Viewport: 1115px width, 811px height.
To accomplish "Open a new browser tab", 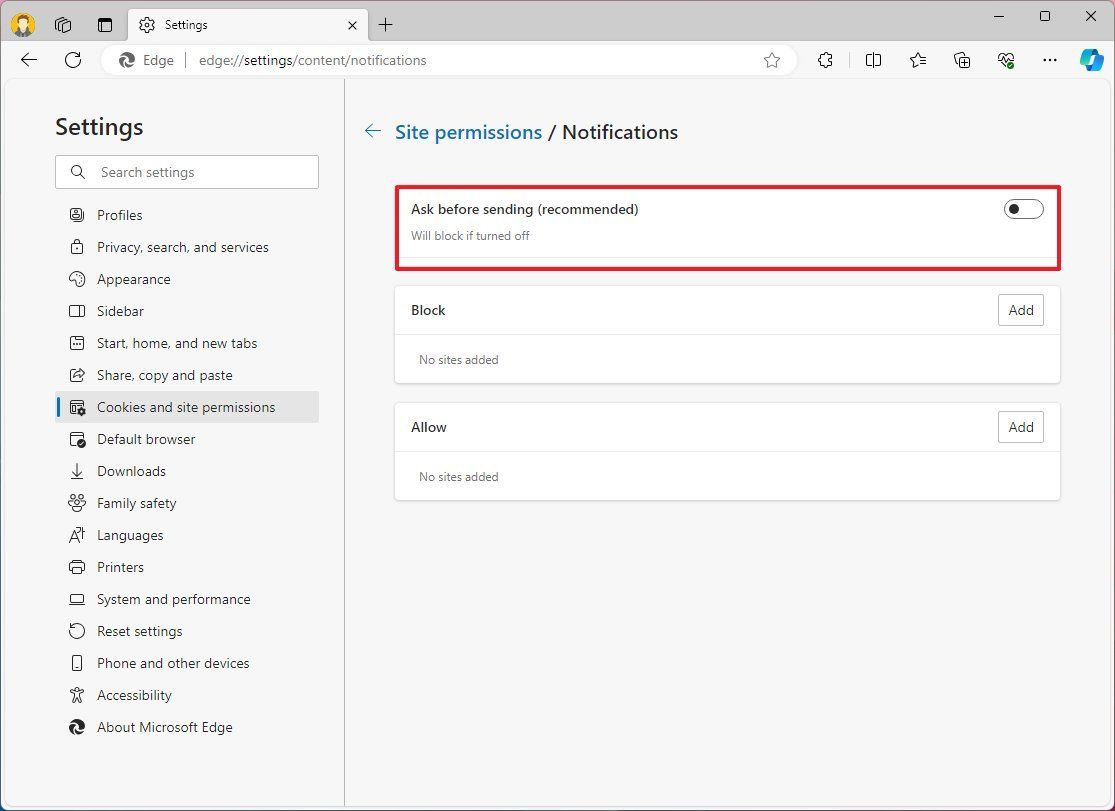I will (385, 24).
